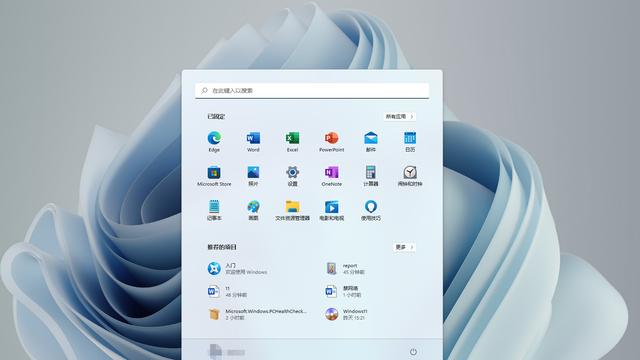Click the Recommended (推荐的项目) section heading

tap(222, 247)
